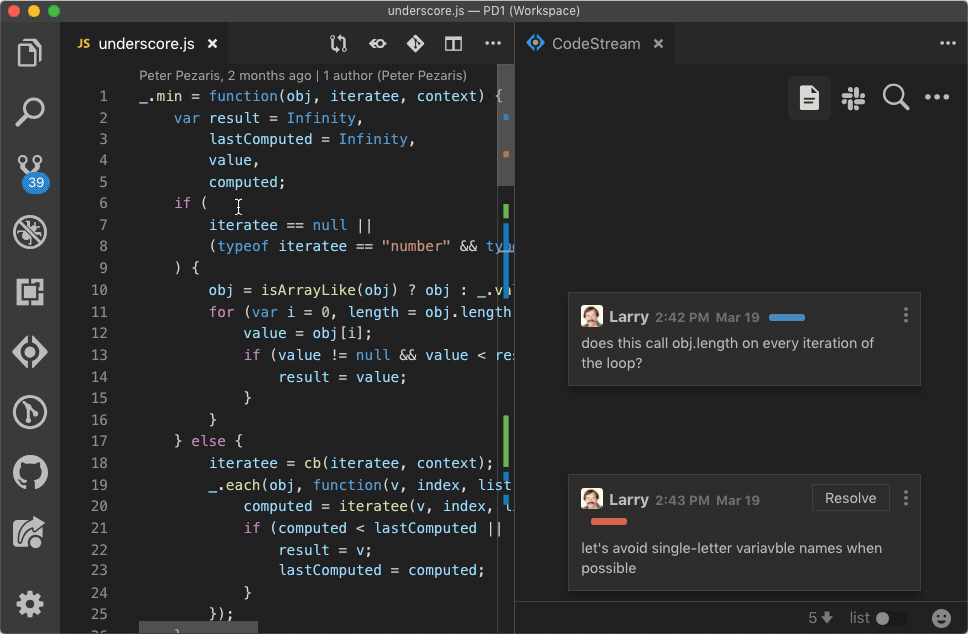Image resolution: width=968 pixels, height=634 pixels.
Task: Open menu for Larry's 2:42 PM comment
Action: coord(906,315)
